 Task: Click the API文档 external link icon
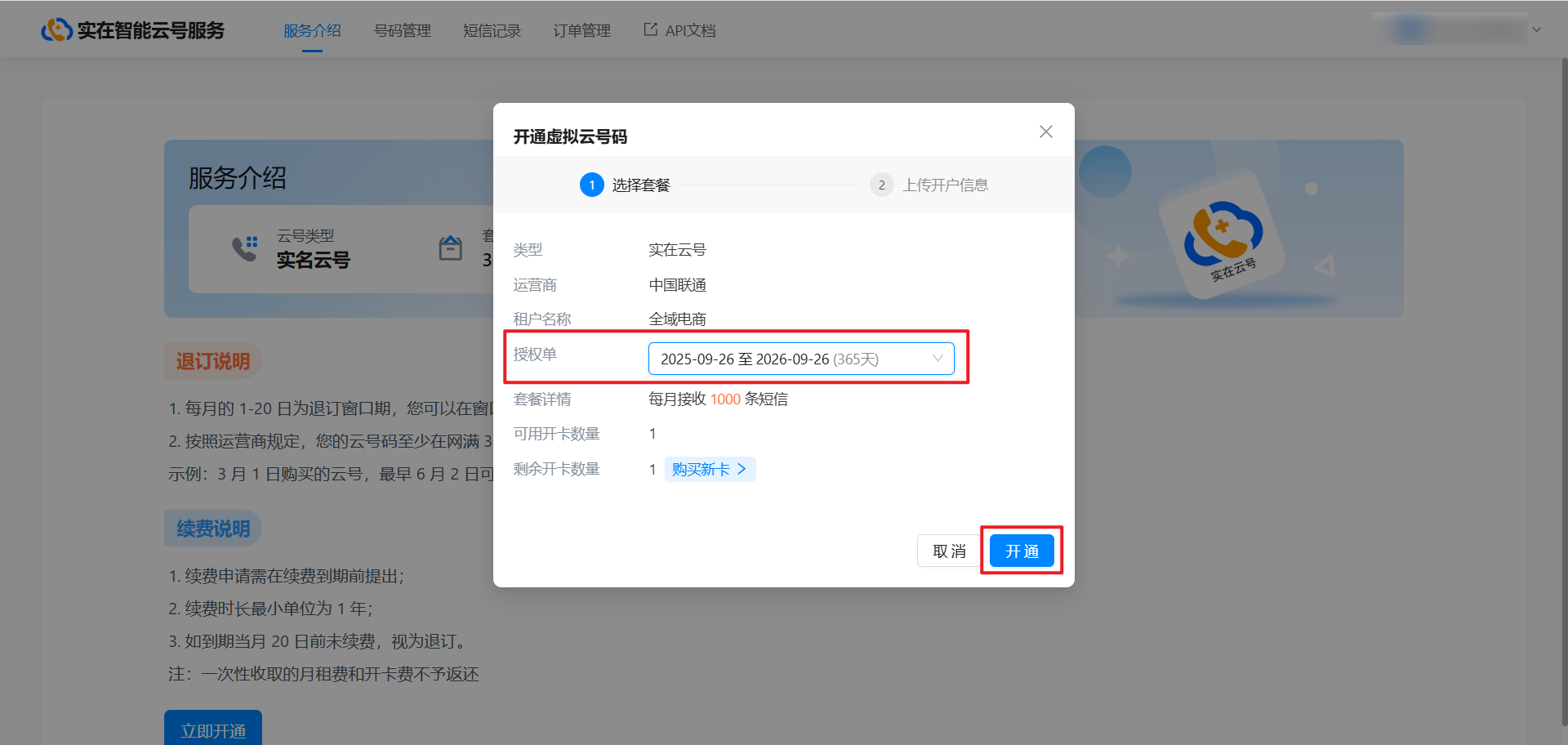point(650,29)
